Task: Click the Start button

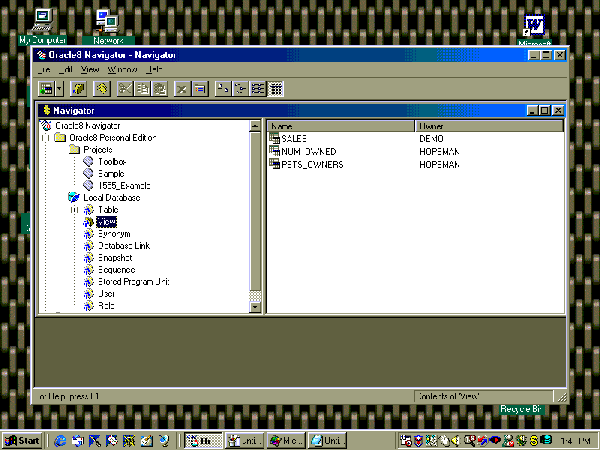Action: (x=22, y=441)
